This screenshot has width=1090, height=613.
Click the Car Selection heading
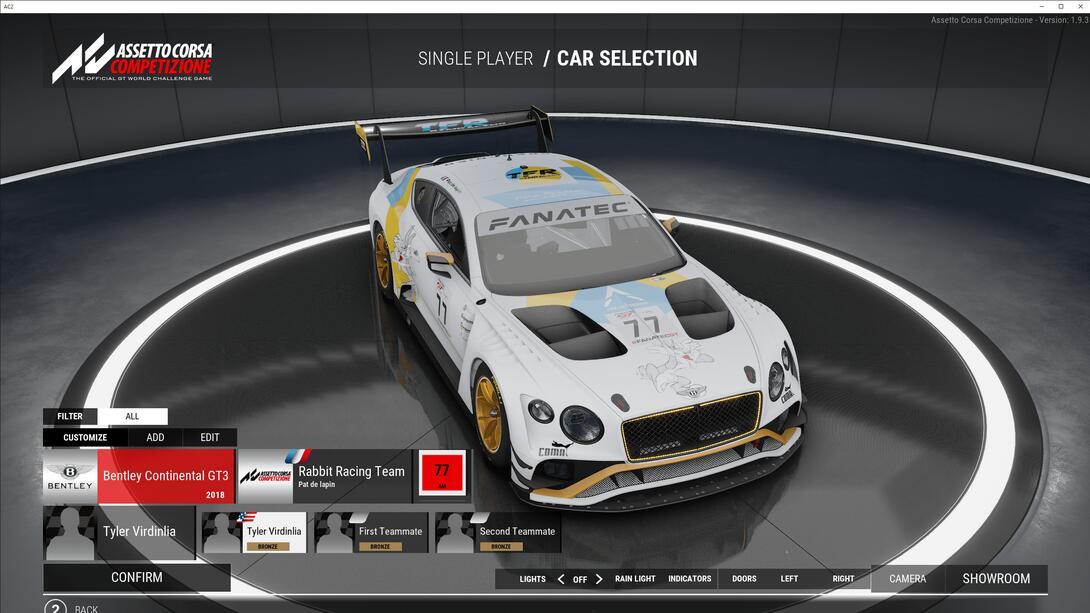click(x=627, y=58)
